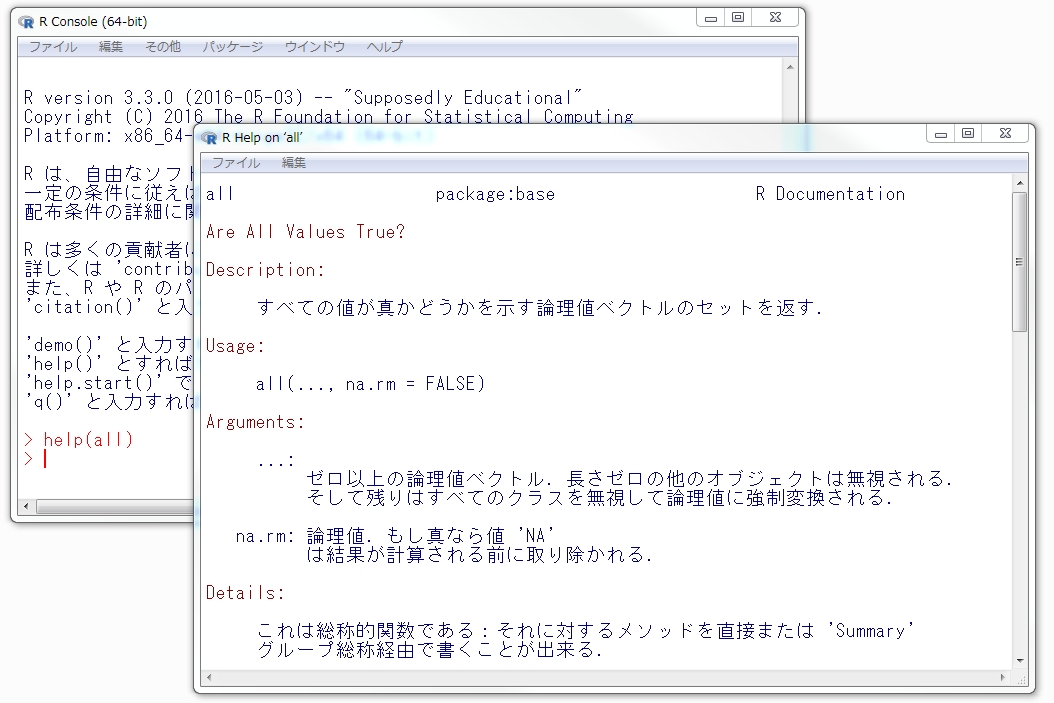Maximize the R Console window
Viewport: 1054px width, 703px height.
tap(738, 17)
